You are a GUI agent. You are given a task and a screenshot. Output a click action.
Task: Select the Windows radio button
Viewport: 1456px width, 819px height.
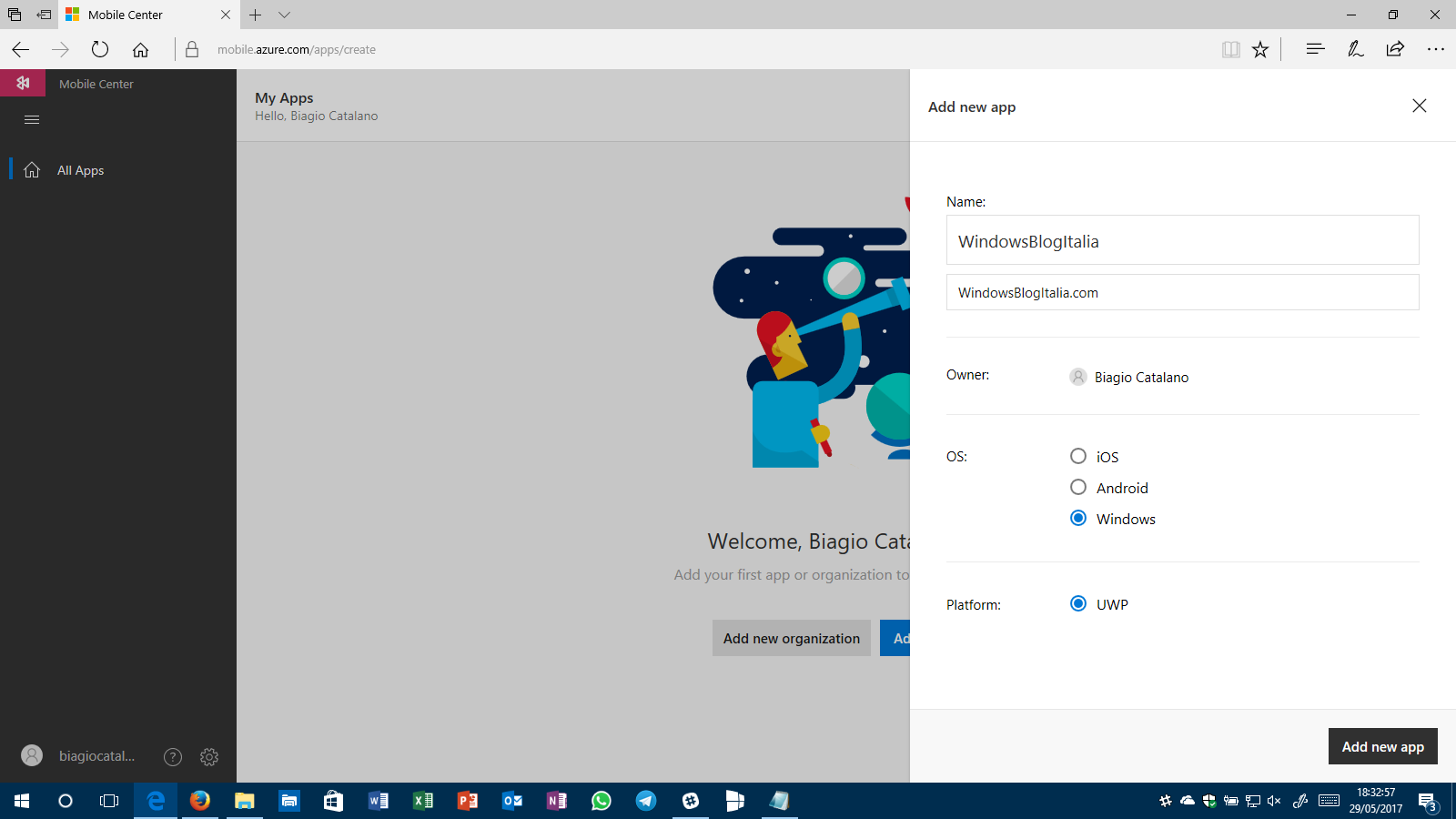tap(1078, 518)
